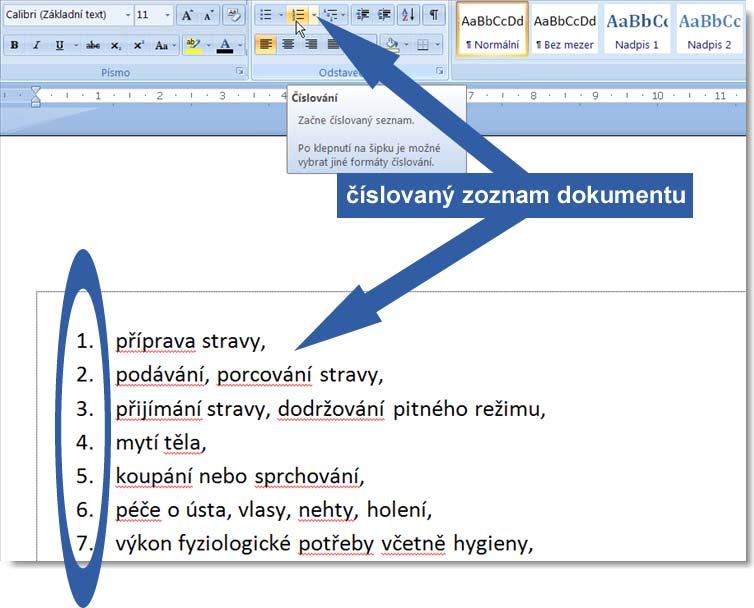Click the Decrease Indent icon
Screen dimensions: 754x608
coord(363,15)
